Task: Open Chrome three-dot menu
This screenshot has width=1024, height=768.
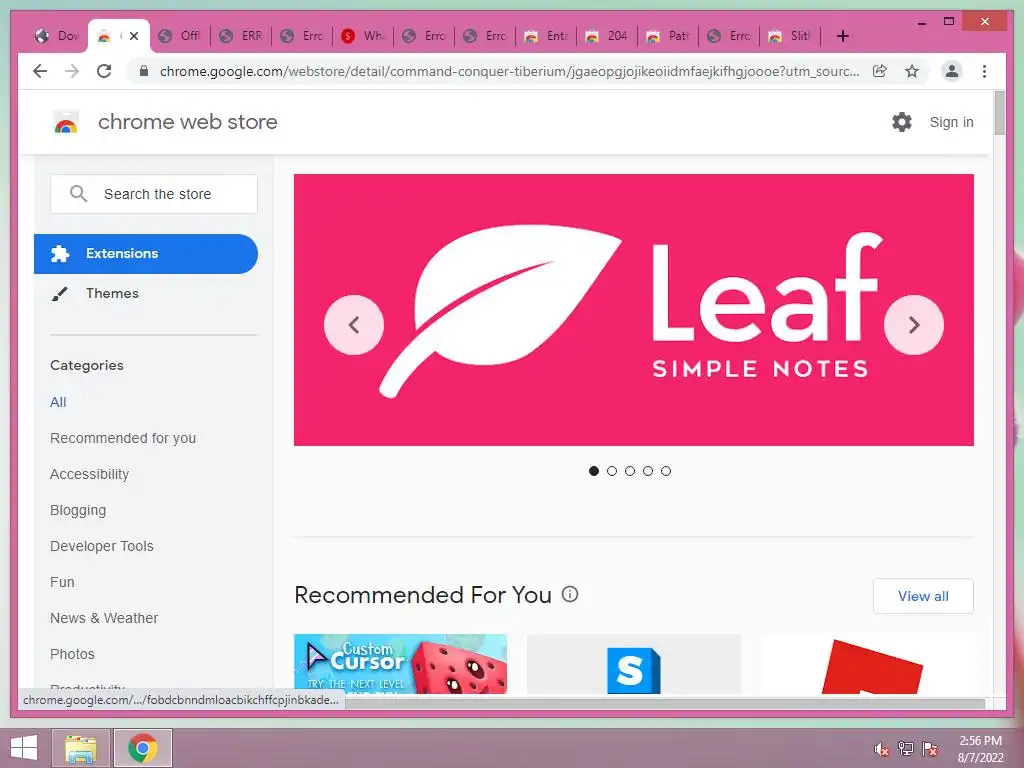Action: point(984,71)
